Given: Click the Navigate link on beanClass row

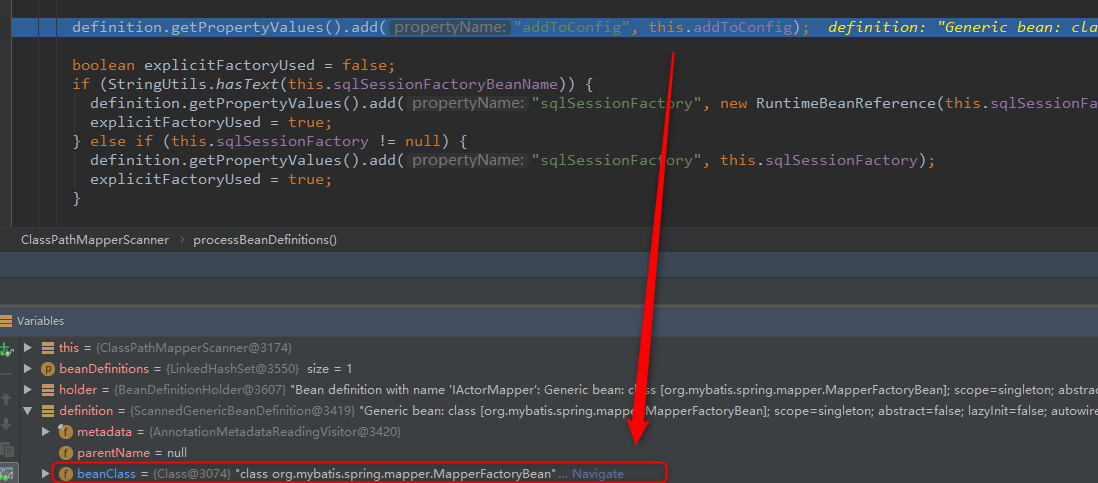Looking at the screenshot, I should tap(597, 474).
